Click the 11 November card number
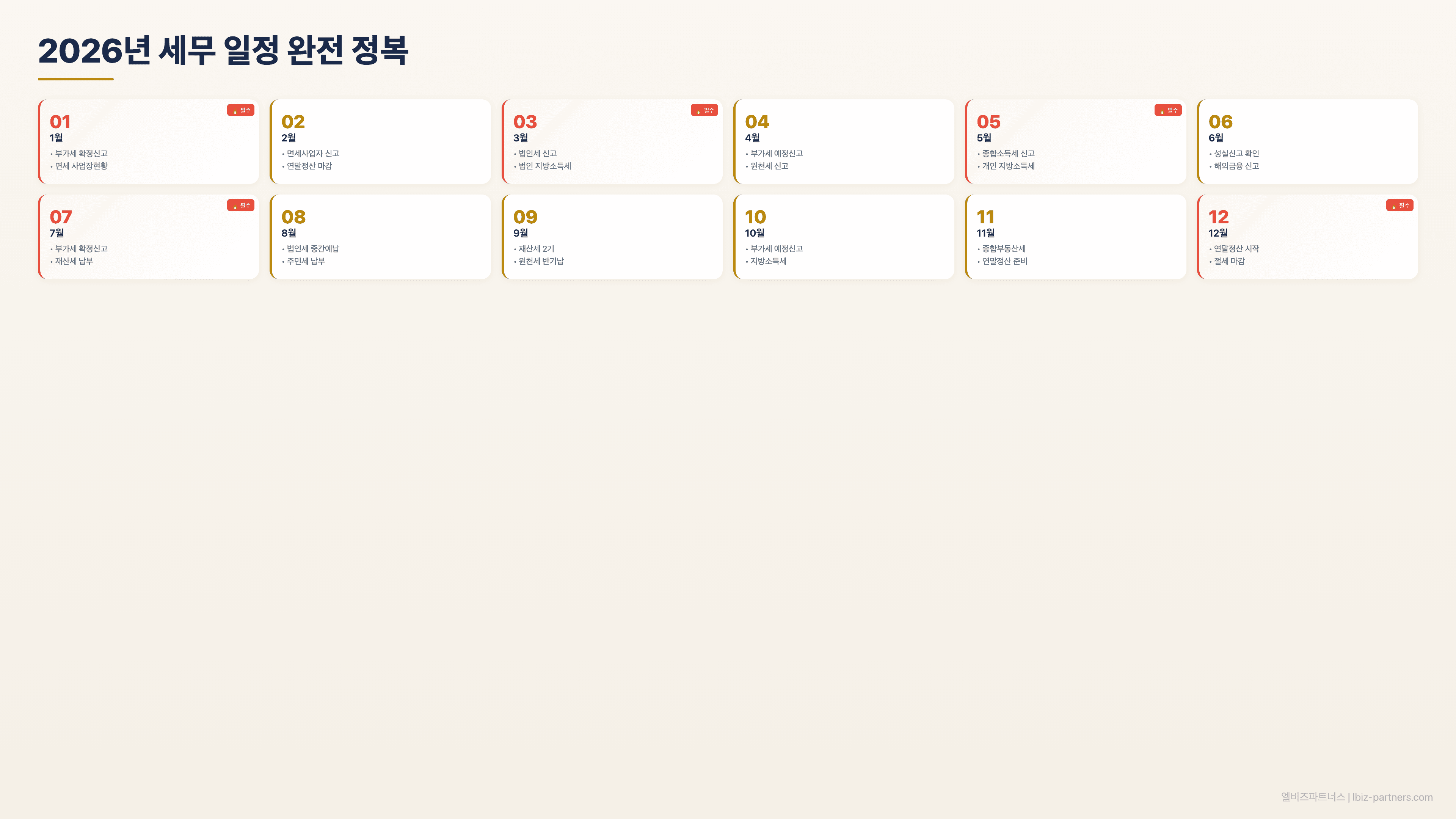Viewport: 1456px width, 819px height. pos(985,217)
